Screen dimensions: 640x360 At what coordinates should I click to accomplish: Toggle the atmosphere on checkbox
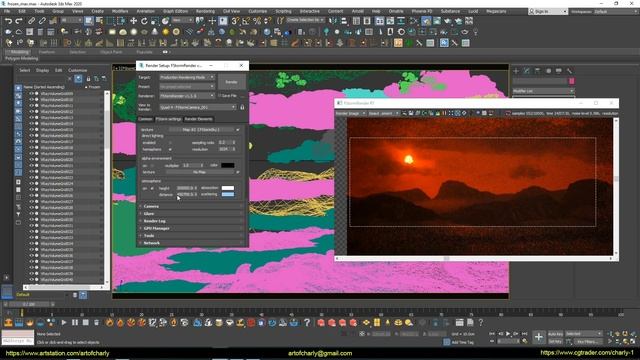click(152, 189)
